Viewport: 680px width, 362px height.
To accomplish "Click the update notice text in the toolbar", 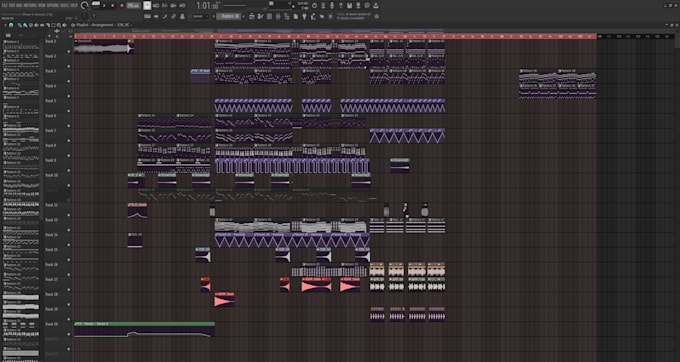I will coord(353,16).
